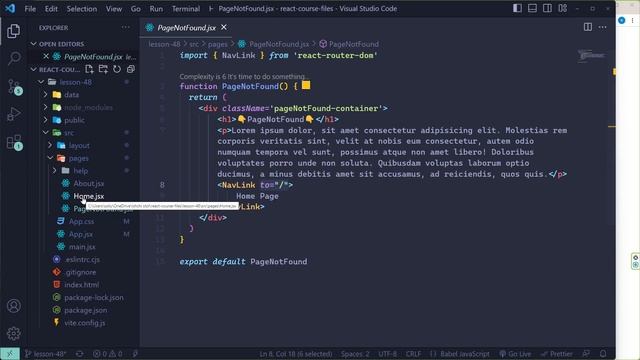
Task: Click the feedback icon in status bar
Action: point(586,354)
